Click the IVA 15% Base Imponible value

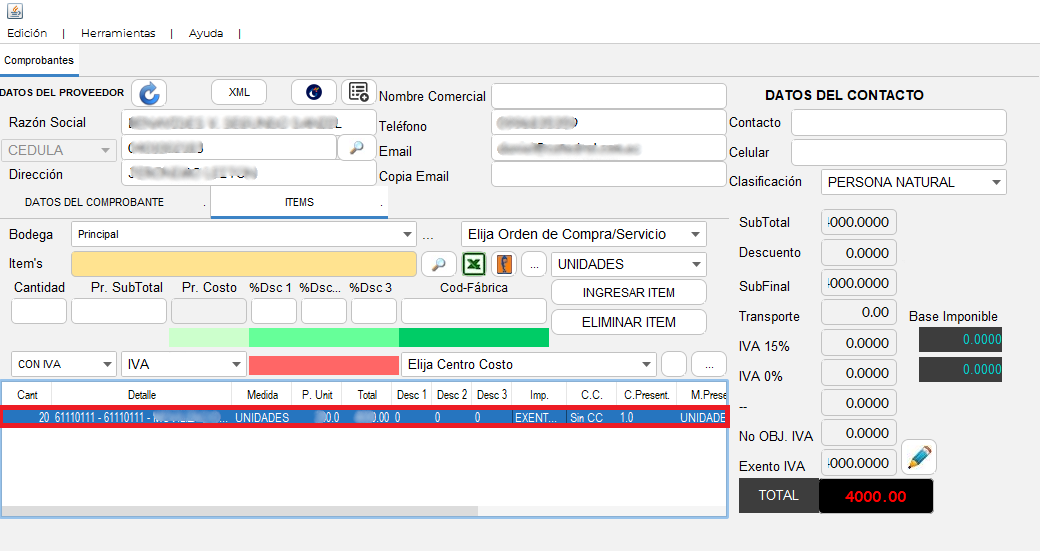tap(960, 339)
